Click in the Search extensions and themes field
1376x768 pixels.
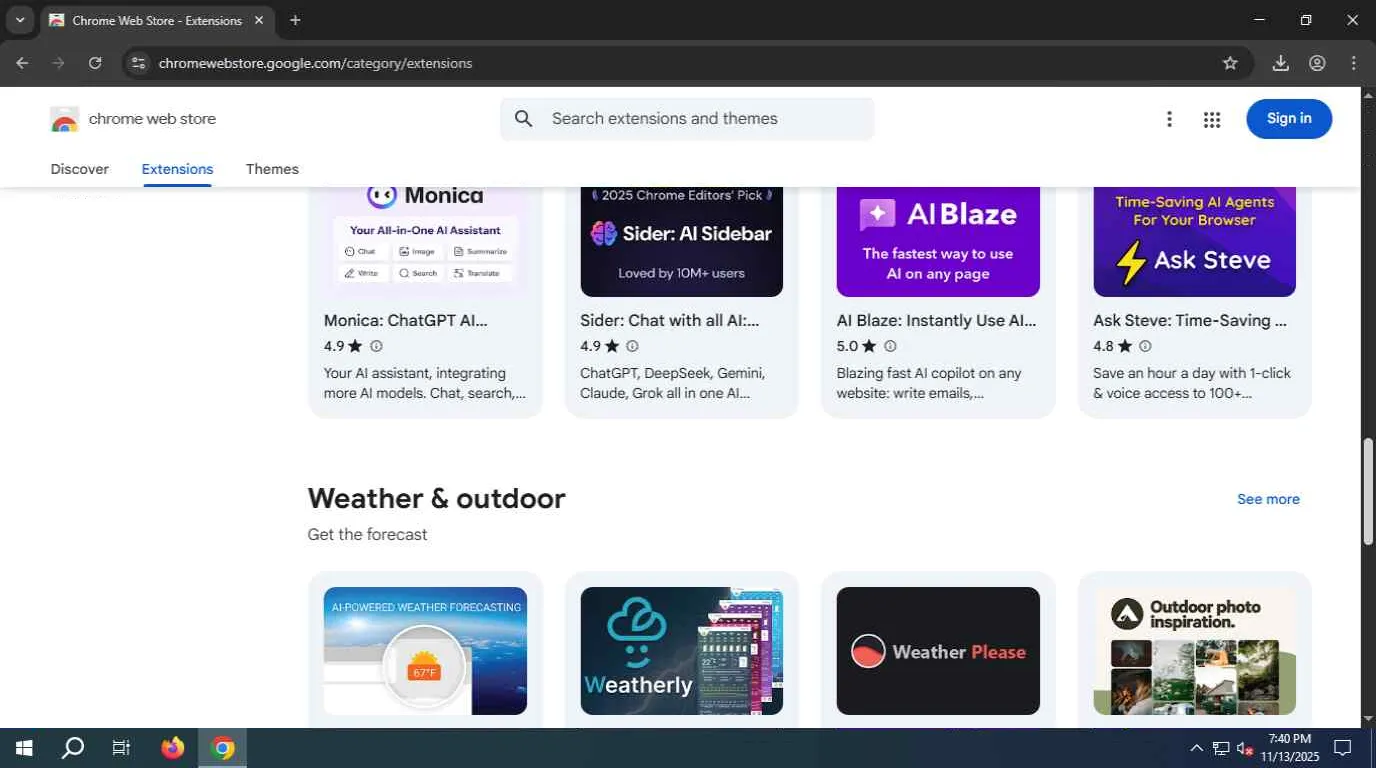pyautogui.click(x=687, y=119)
